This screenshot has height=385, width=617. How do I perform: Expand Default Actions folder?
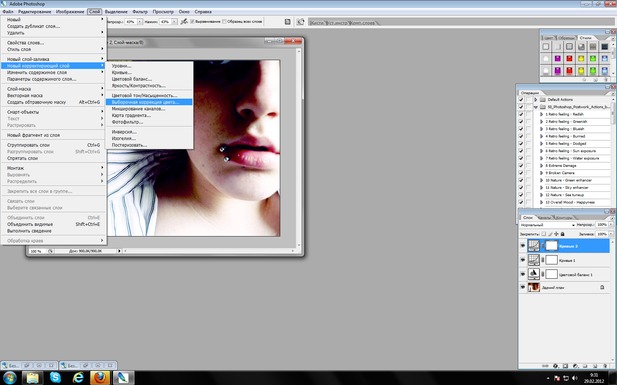536,100
